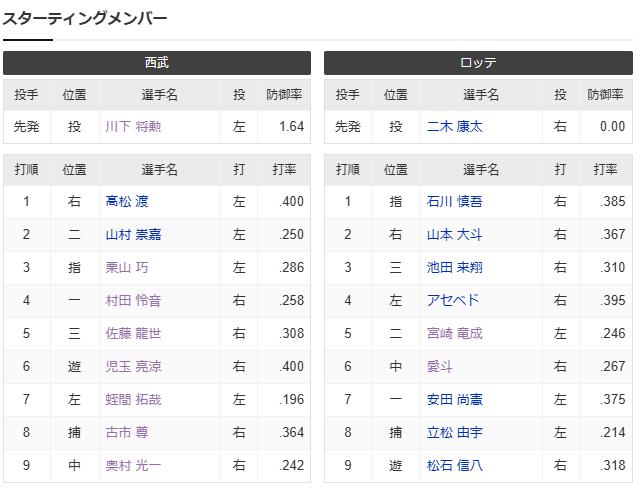Screen dimensions: 639x489
Task: Select cleanup hitter アセベド
Action: pyautogui.click(x=453, y=300)
